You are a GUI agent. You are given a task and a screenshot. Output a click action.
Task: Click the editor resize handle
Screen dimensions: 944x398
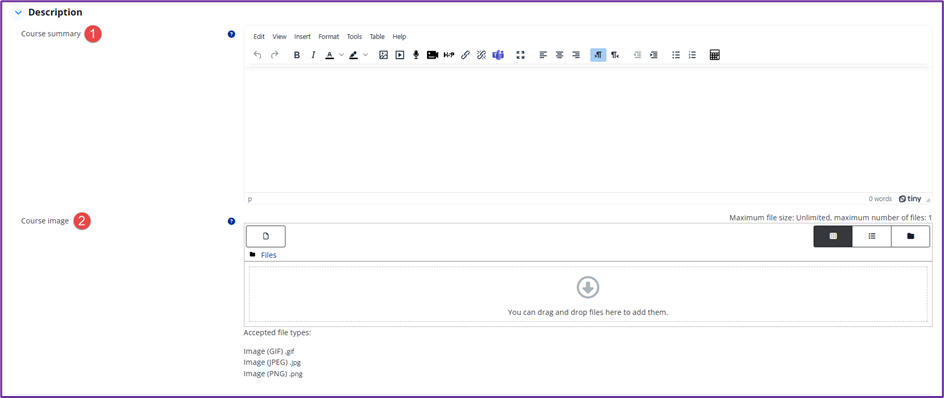coord(928,199)
